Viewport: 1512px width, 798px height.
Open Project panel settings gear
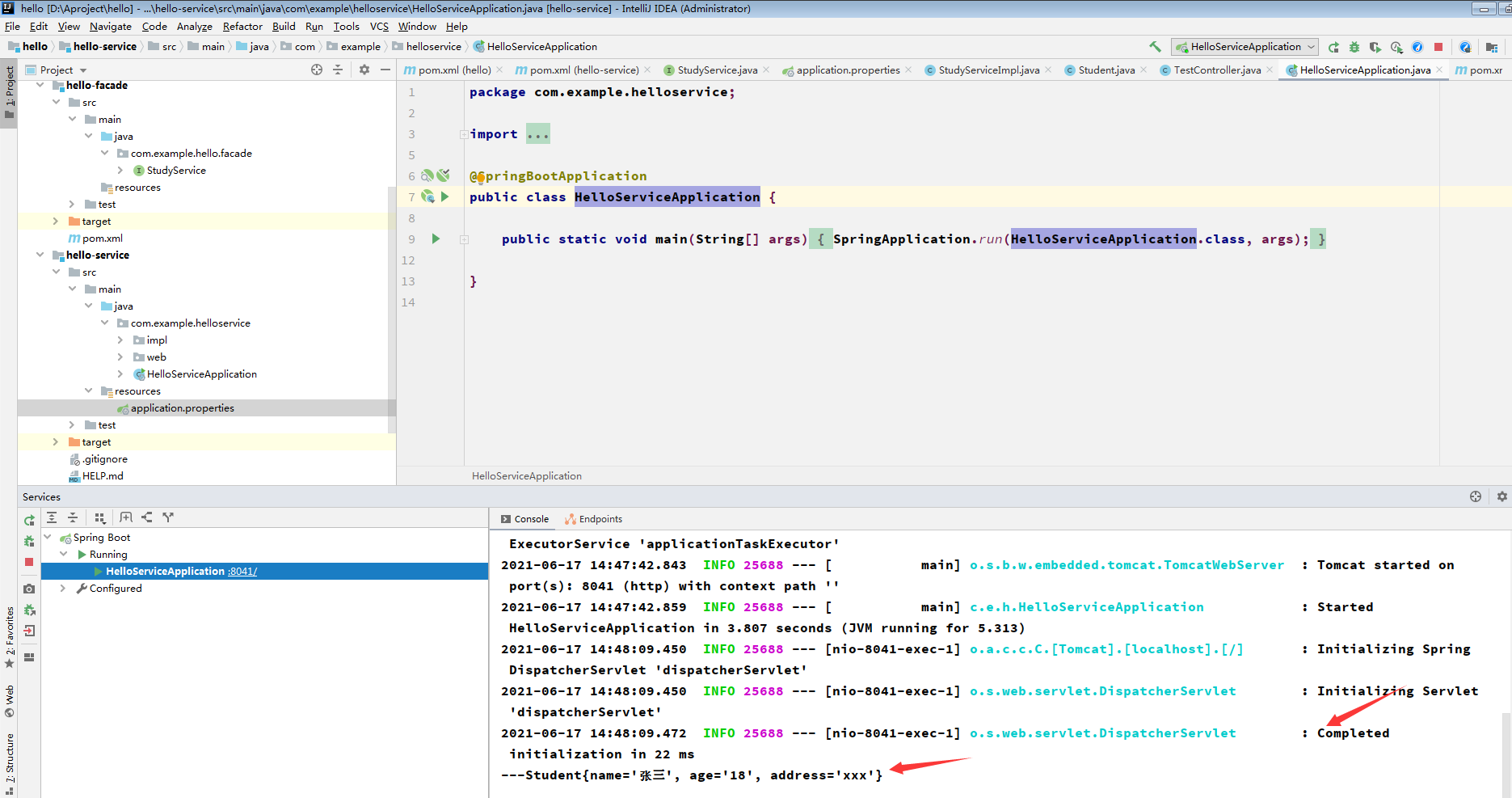click(x=364, y=70)
